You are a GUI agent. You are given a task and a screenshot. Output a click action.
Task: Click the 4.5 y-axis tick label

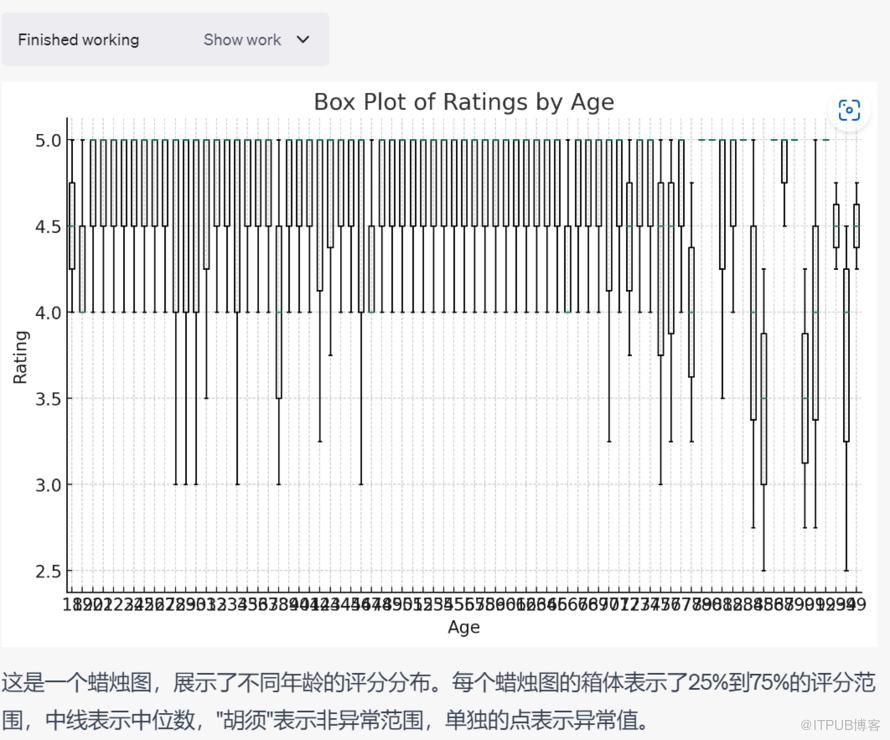(x=48, y=226)
